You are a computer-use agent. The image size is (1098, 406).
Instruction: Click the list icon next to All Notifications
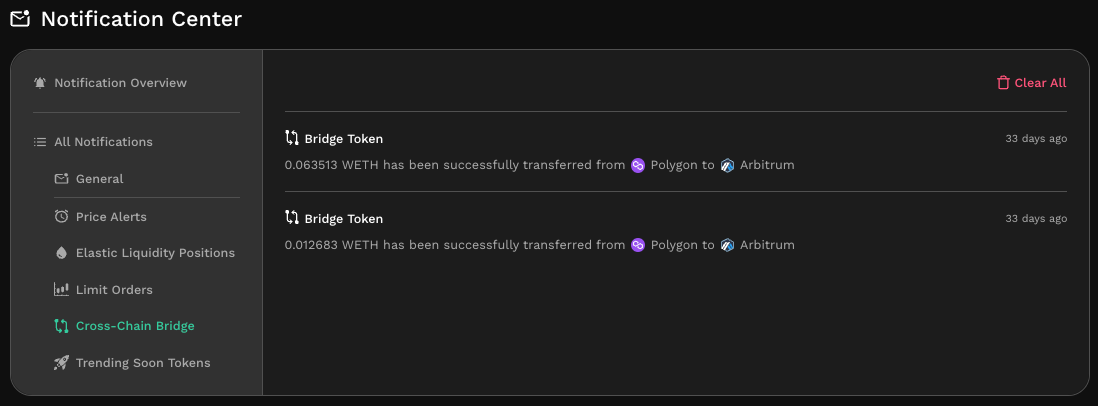click(x=40, y=142)
